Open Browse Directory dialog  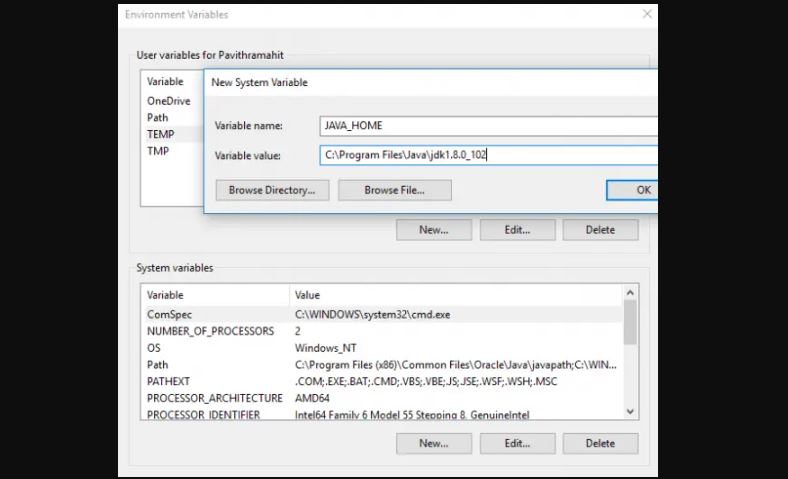coord(272,190)
